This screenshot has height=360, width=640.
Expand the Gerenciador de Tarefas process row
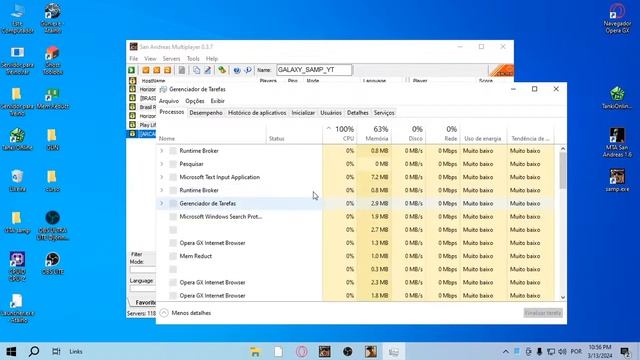coord(162,203)
